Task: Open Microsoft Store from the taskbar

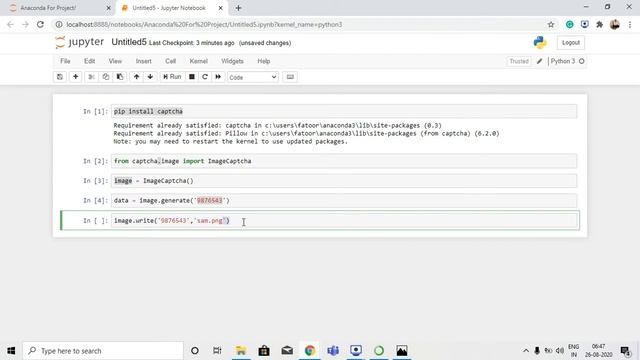Action: pos(264,351)
